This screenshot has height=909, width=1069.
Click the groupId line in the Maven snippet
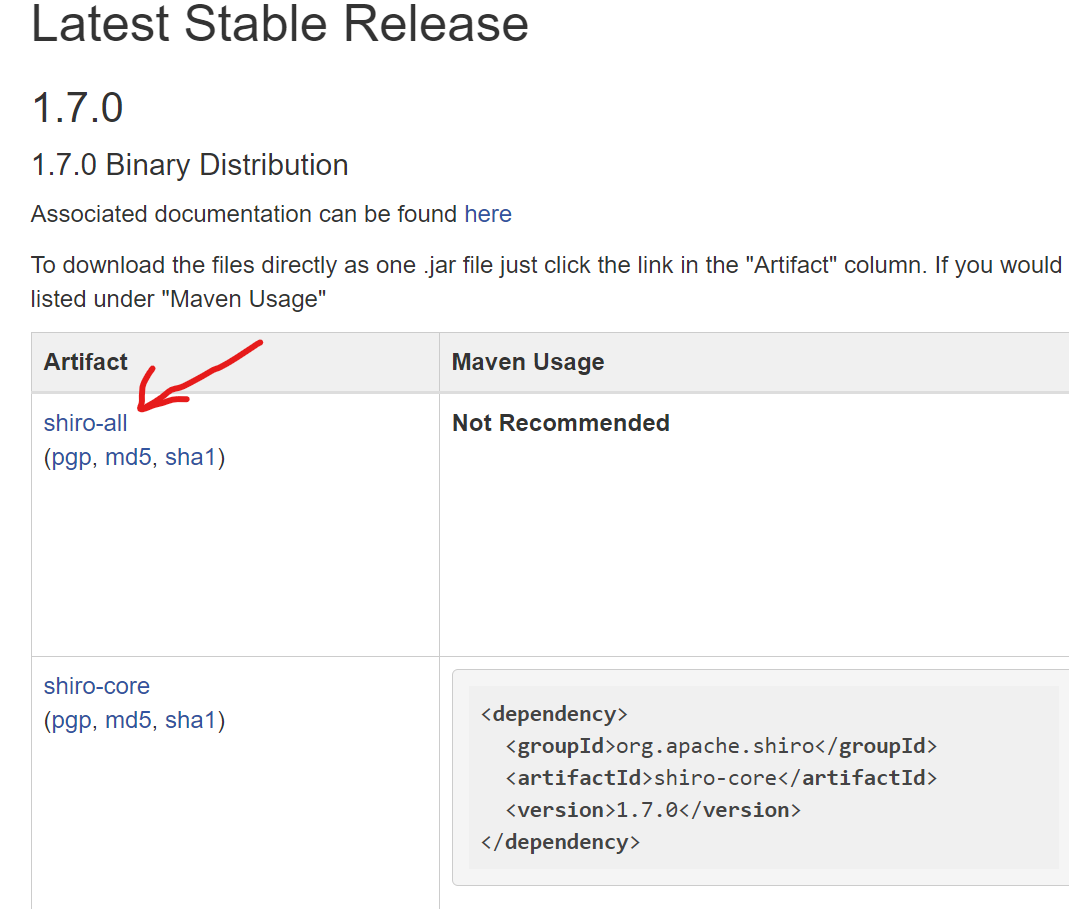(x=721, y=746)
